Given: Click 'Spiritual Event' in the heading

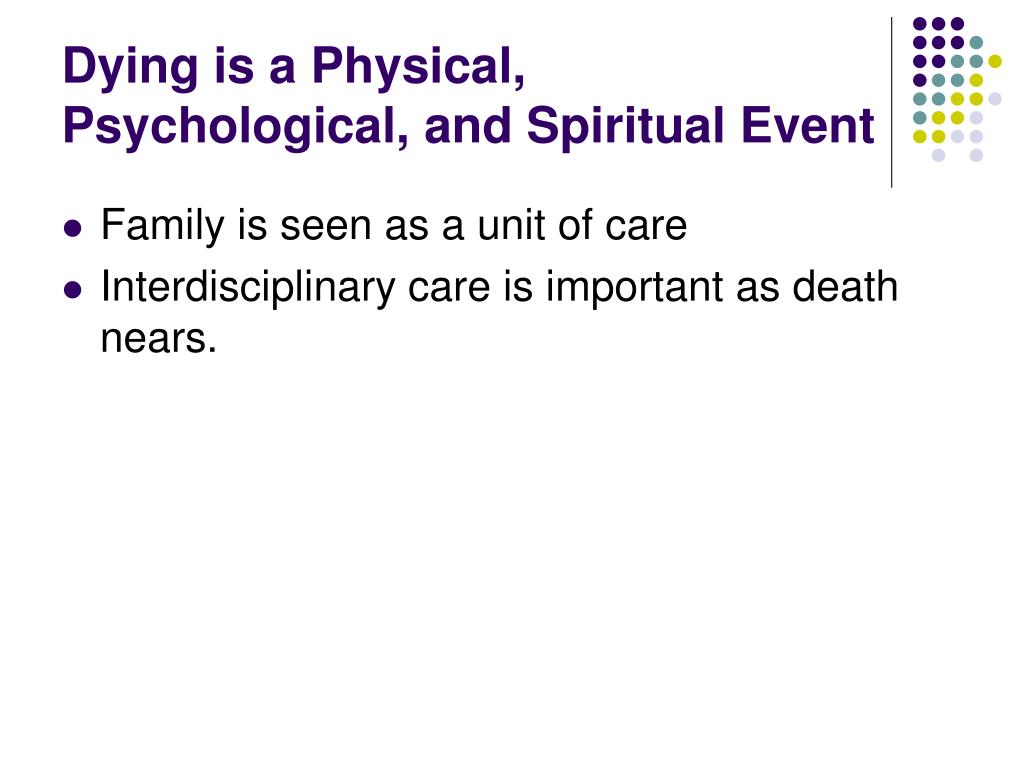Looking at the screenshot, I should click(700, 126).
